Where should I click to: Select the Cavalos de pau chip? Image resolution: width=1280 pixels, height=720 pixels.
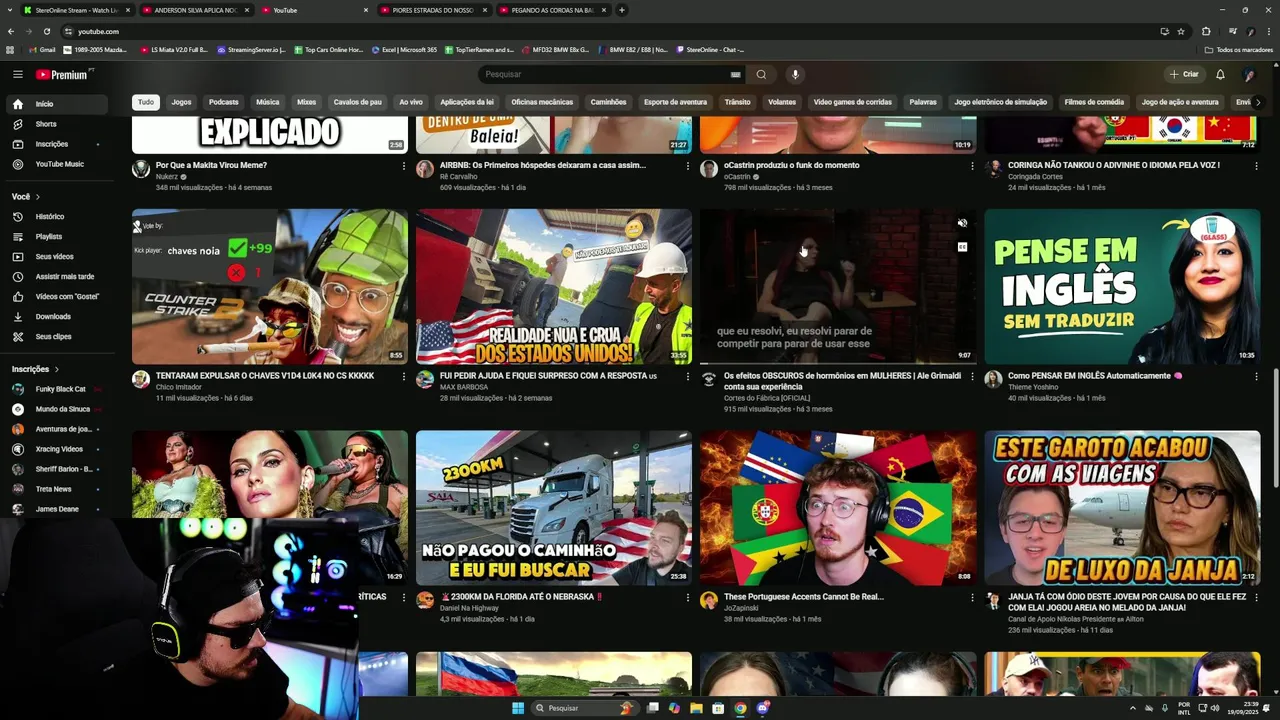tap(358, 102)
